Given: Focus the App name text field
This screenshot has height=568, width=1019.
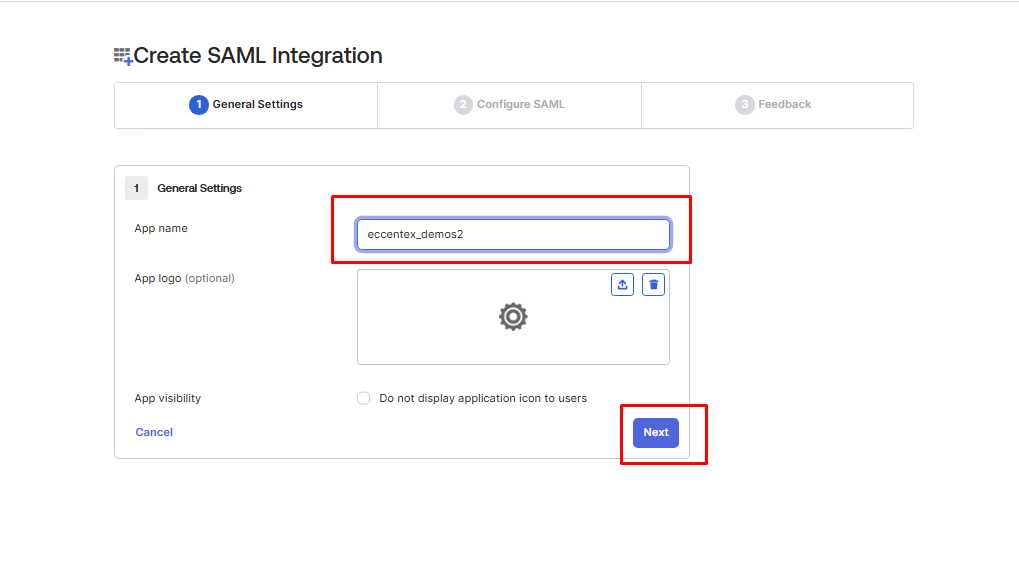Looking at the screenshot, I should [x=513, y=234].
